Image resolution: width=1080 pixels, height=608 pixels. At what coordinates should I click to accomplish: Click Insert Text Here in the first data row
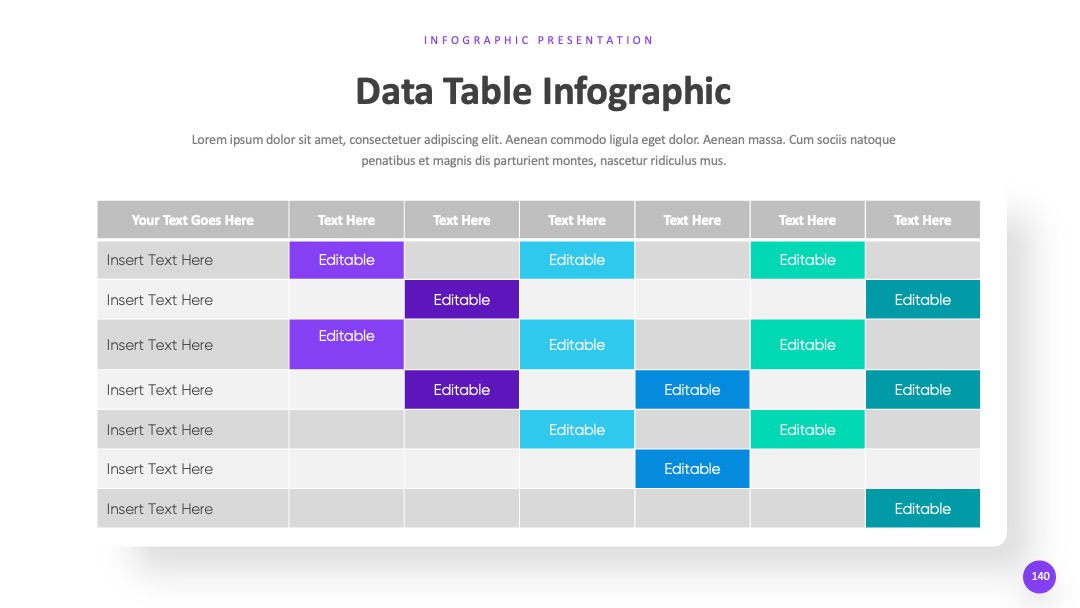click(x=160, y=260)
